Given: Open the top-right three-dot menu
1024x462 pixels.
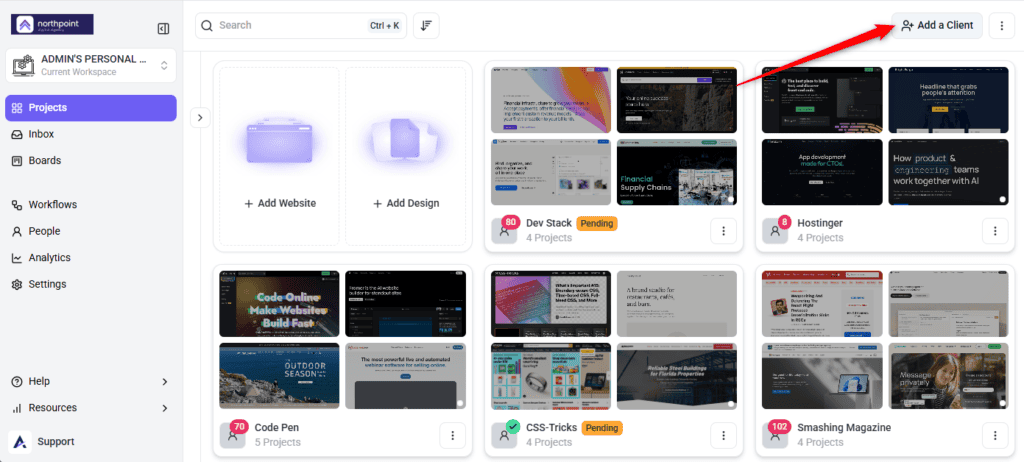Looking at the screenshot, I should coord(1002,25).
